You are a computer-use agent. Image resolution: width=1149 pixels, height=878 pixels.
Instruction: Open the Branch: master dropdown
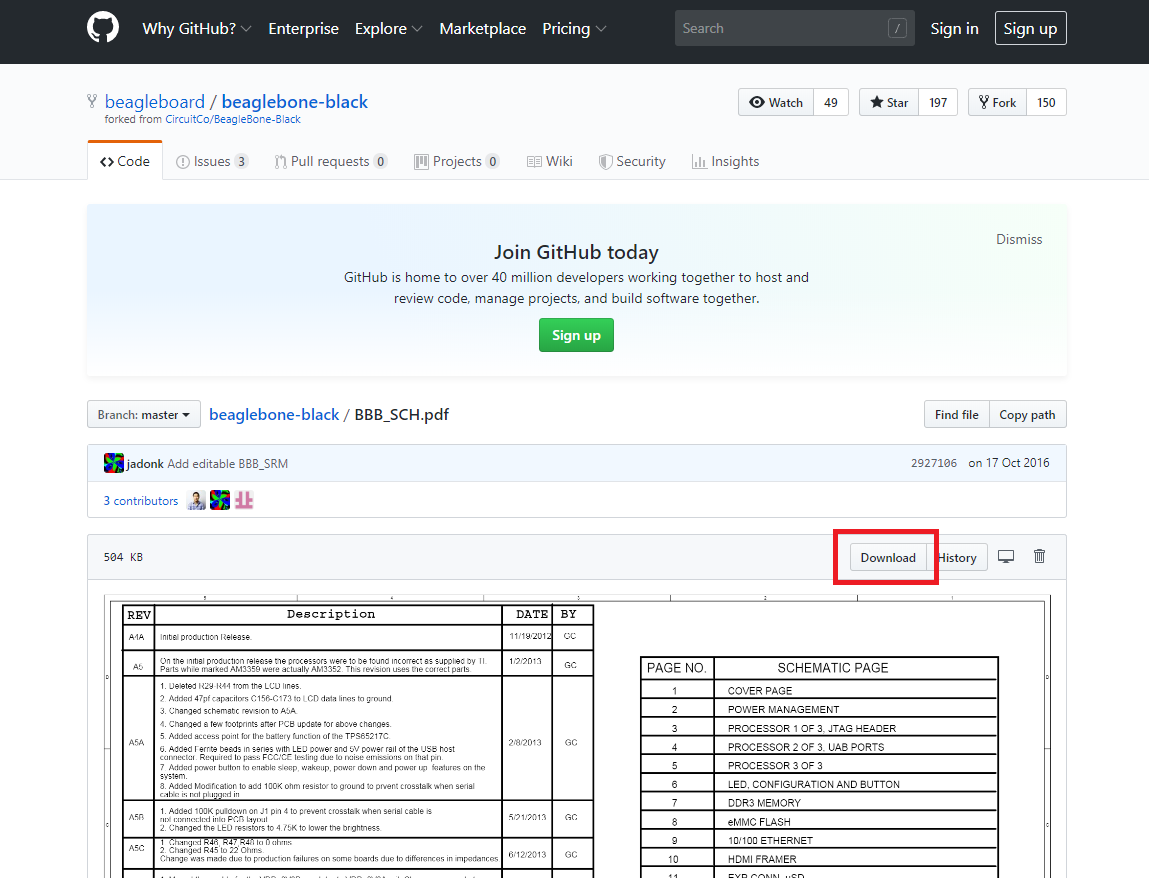tap(144, 415)
